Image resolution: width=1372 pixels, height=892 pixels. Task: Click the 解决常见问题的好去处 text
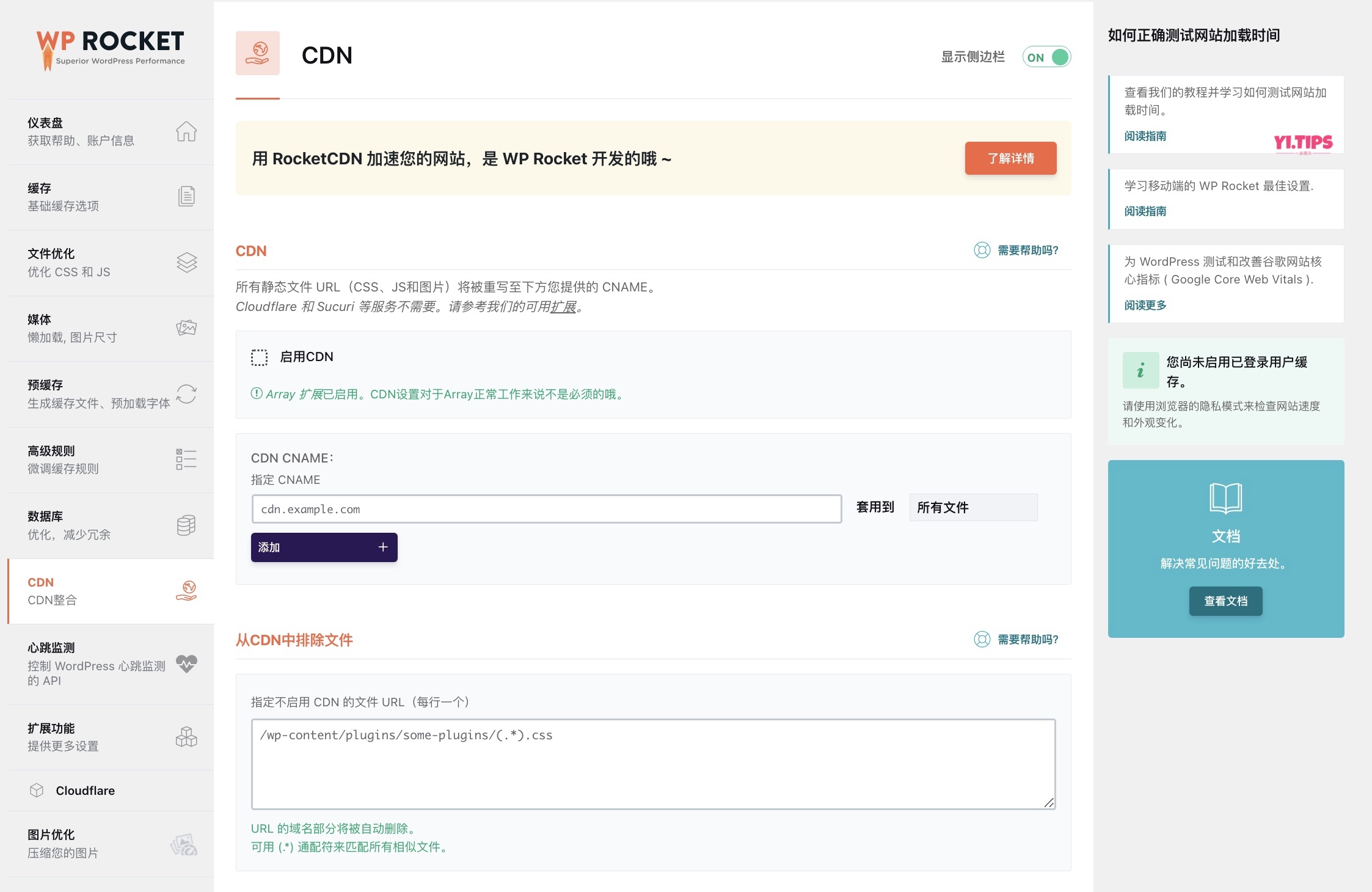coord(1225,564)
